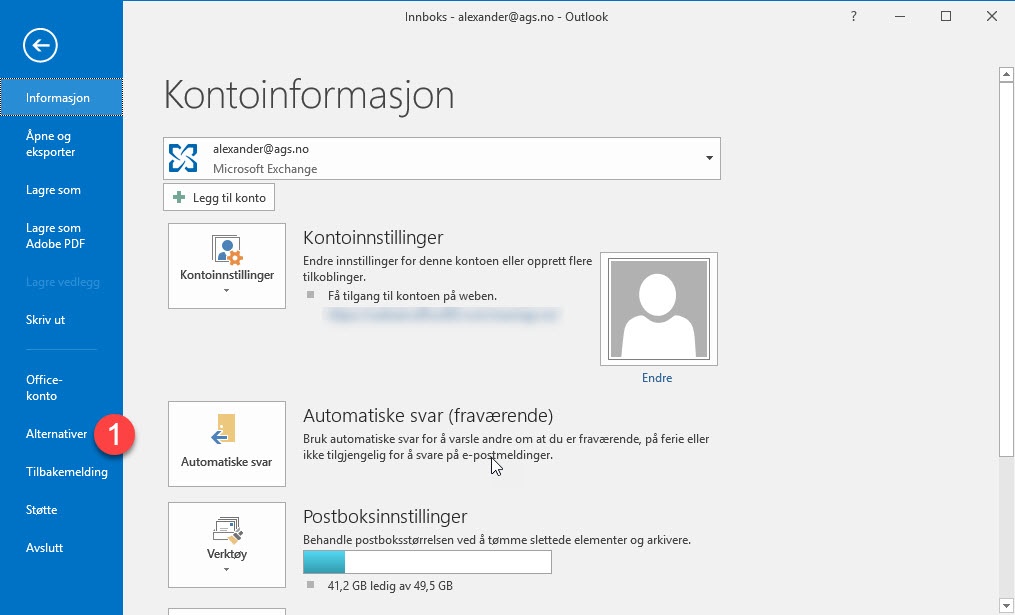Select Lagre som in the sidebar
The image size is (1015, 615).
(53, 190)
